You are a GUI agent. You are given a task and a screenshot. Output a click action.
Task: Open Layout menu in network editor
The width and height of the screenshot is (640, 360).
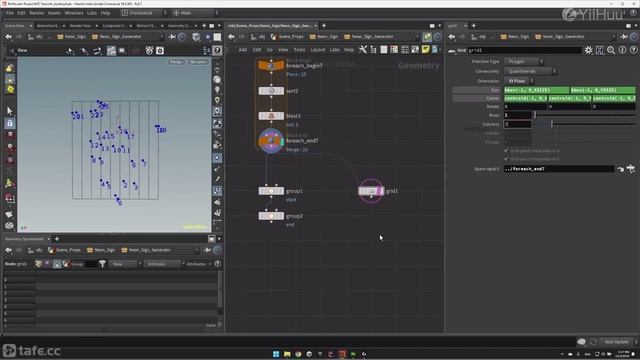coord(318,50)
